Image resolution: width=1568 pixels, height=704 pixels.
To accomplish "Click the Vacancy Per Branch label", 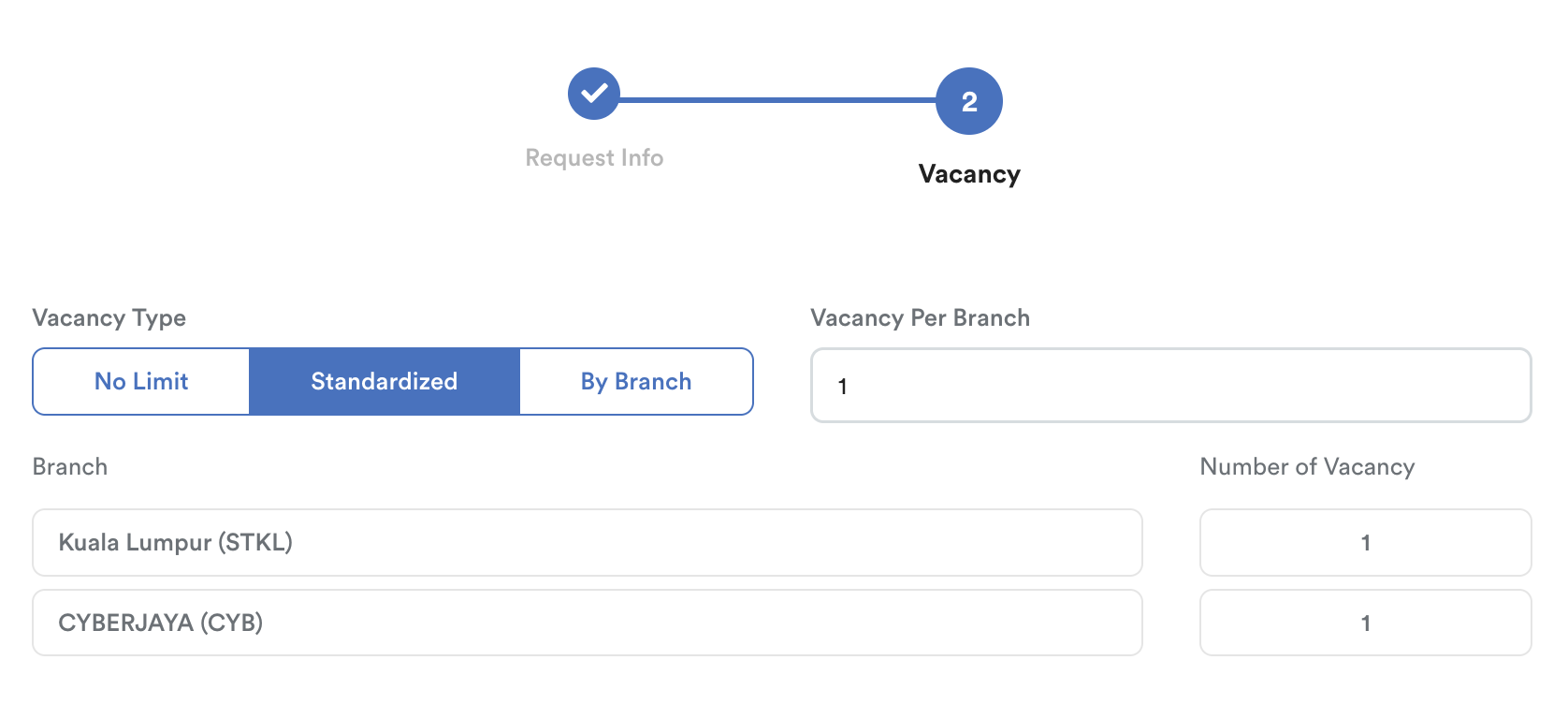I will click(x=920, y=318).
